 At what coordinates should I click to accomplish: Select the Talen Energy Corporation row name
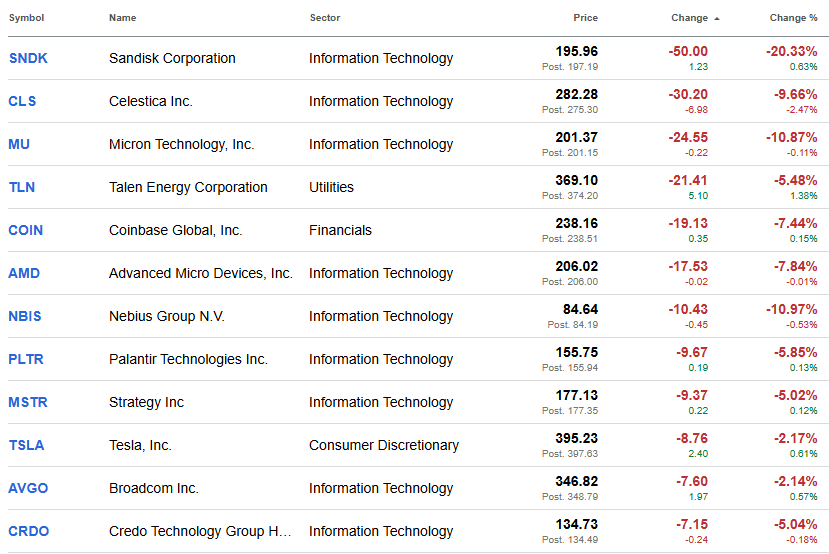click(188, 187)
